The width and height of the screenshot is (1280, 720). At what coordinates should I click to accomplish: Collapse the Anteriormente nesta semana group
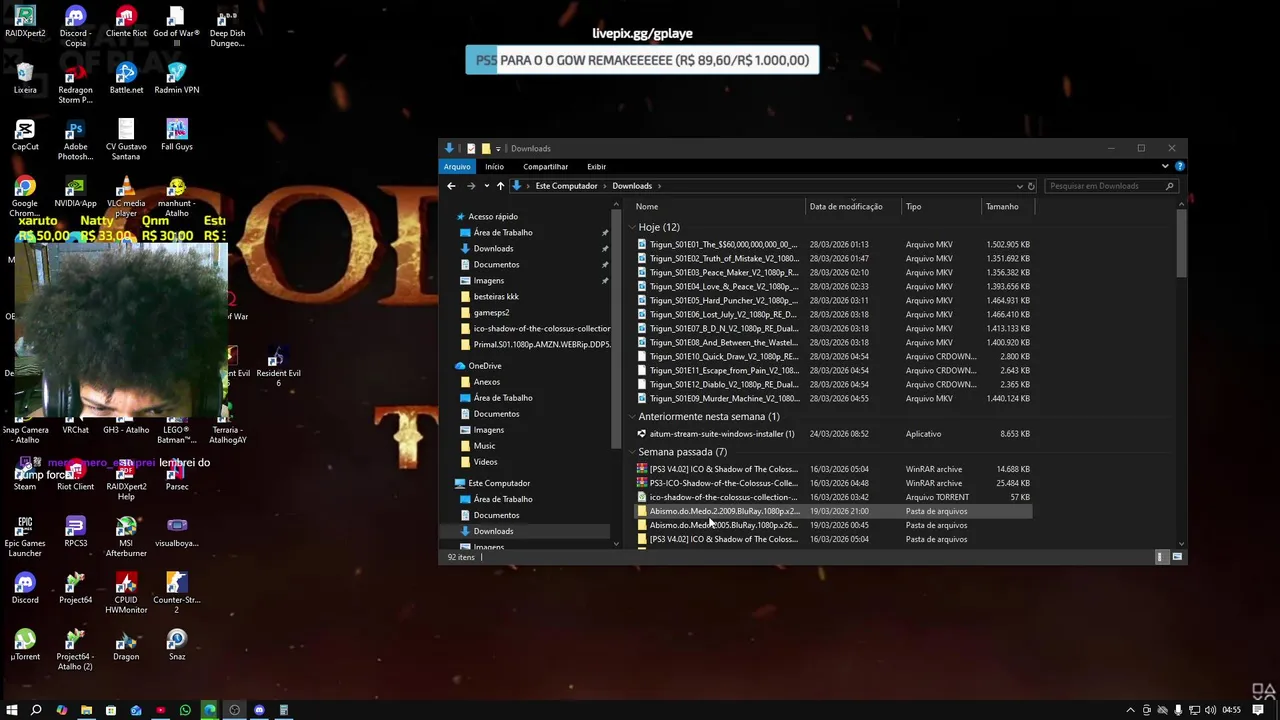(632, 416)
